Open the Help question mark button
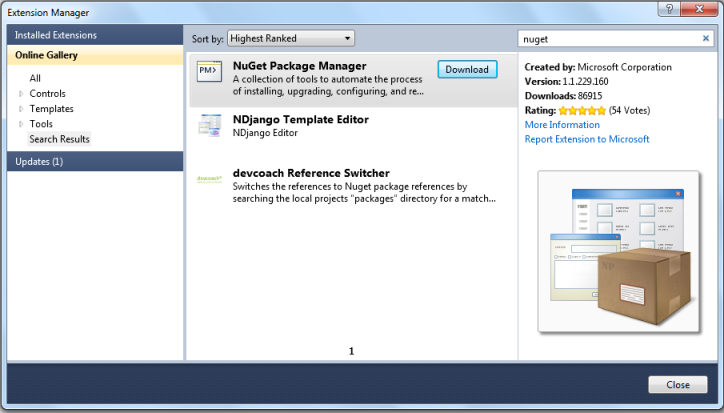 click(x=665, y=9)
